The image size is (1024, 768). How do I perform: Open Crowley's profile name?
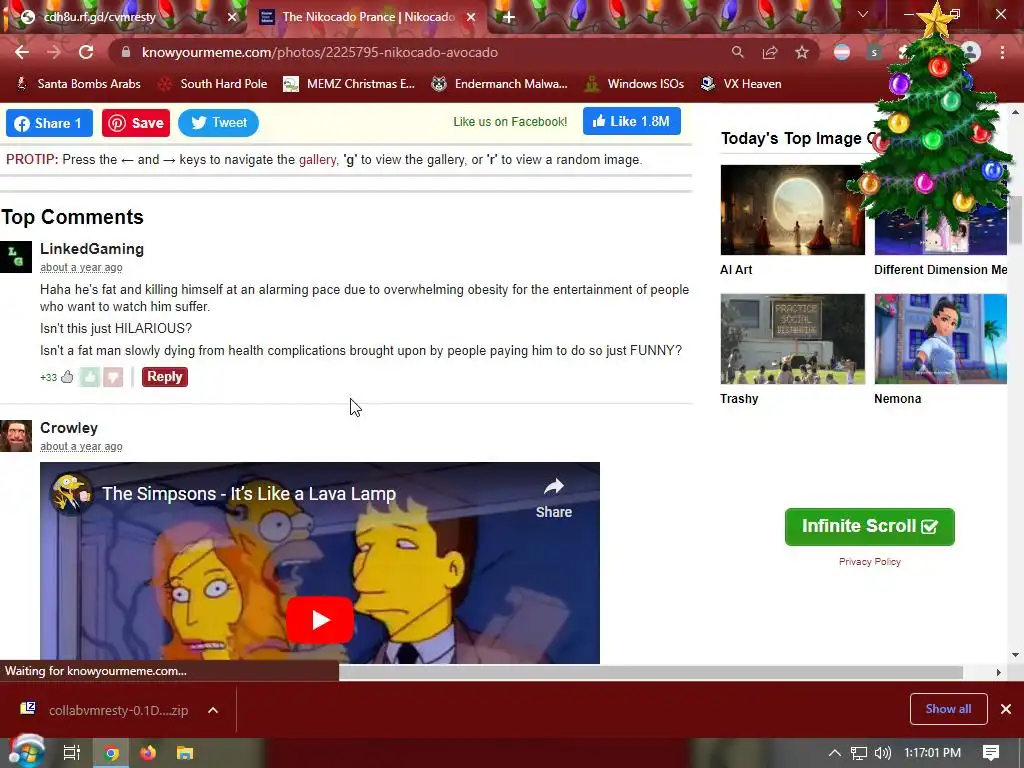[69, 428]
